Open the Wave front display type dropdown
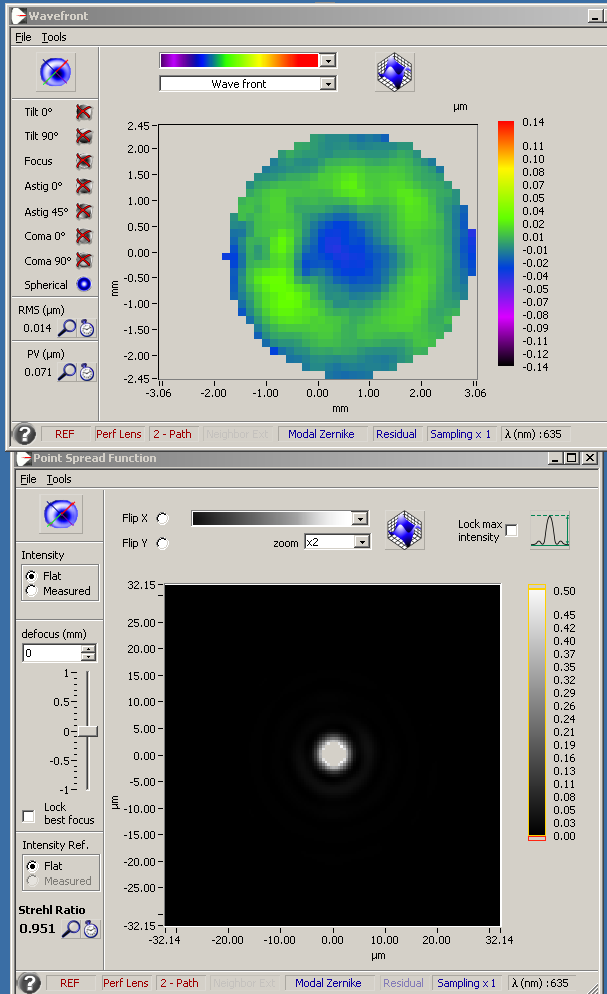The width and height of the screenshot is (607, 994). tap(327, 84)
